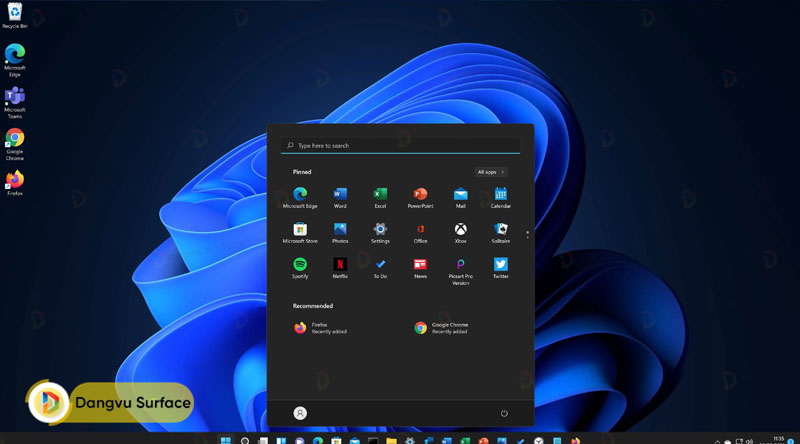
Task: Open Microsoft Edge from pinned apps
Action: (300, 194)
